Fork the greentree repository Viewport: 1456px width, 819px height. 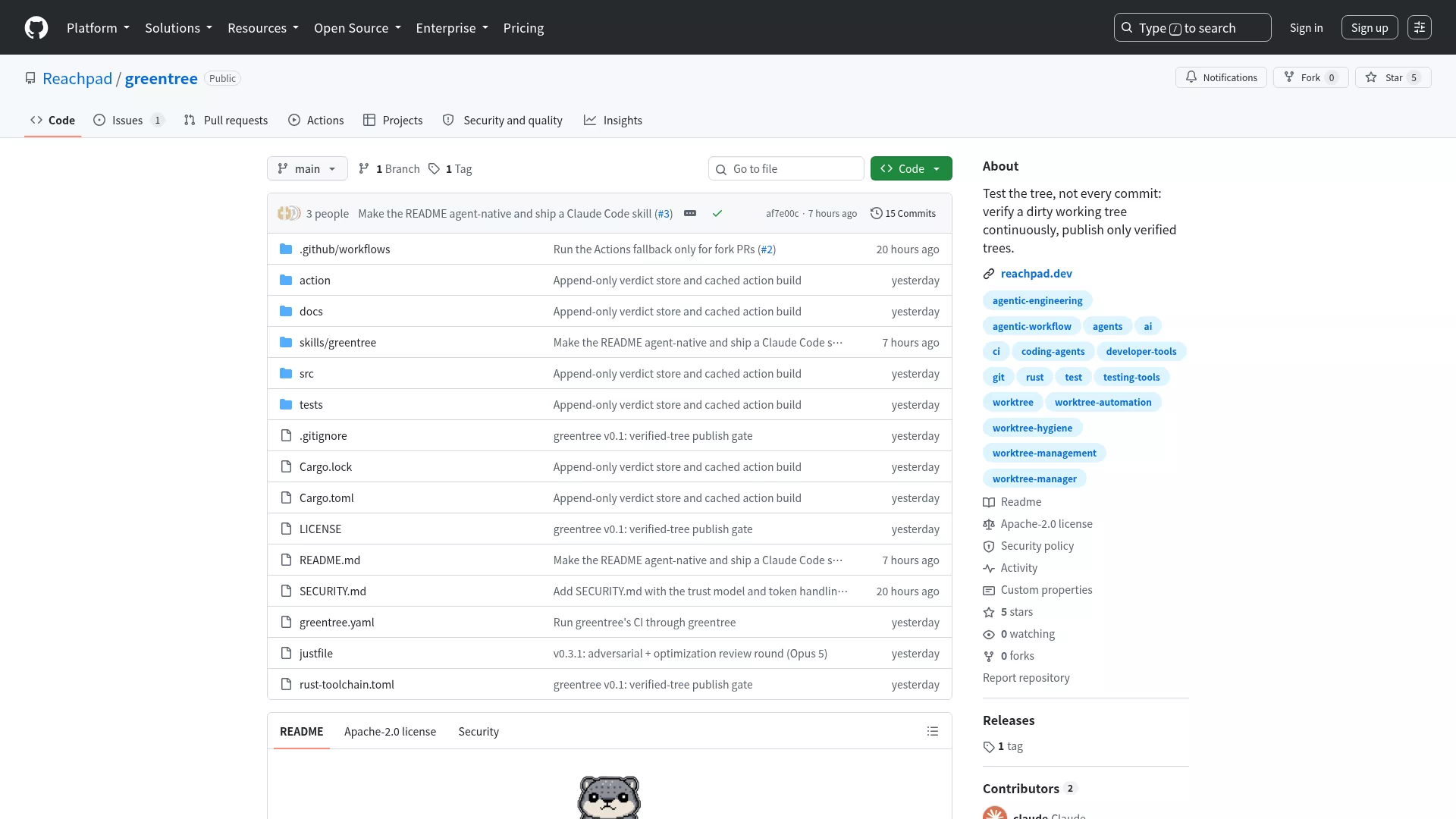pos(1310,77)
